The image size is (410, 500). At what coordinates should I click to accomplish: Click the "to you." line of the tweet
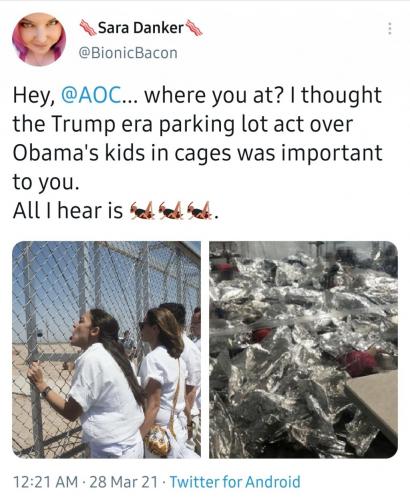tap(46, 182)
